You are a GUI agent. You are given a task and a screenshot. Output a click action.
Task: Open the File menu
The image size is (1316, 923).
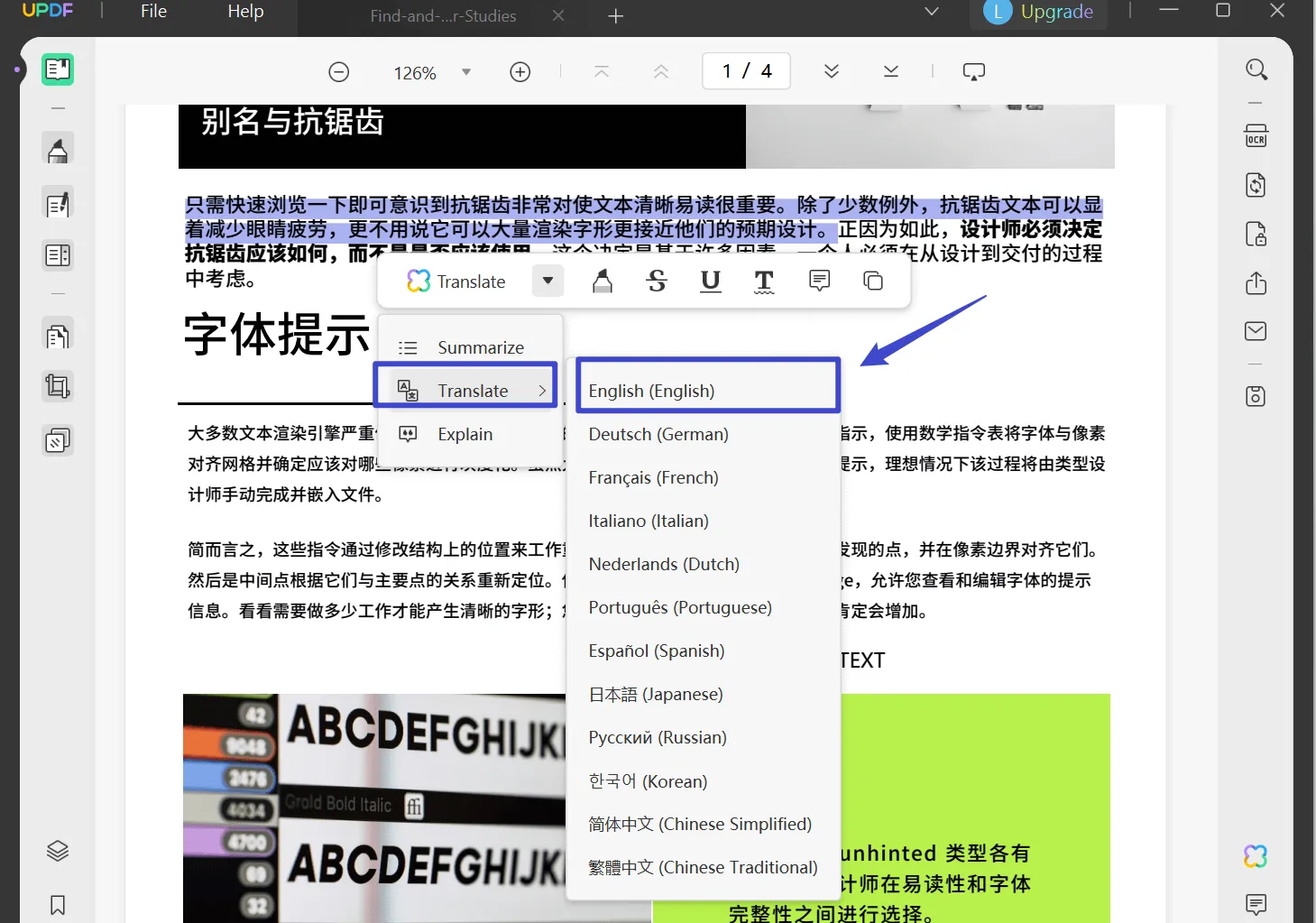154,11
